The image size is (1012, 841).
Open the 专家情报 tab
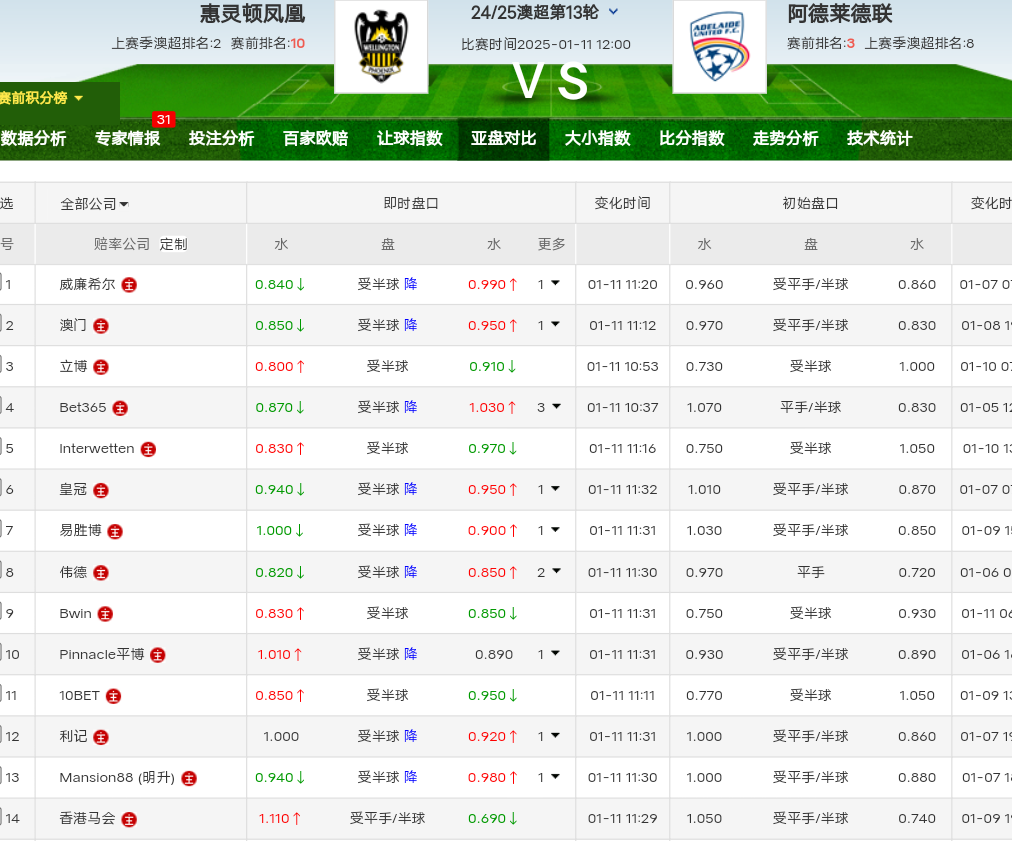point(127,139)
